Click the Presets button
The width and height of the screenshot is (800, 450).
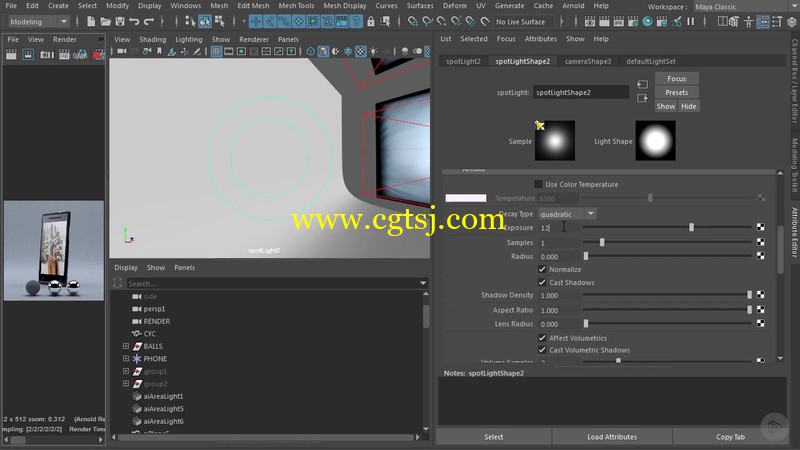pos(677,92)
